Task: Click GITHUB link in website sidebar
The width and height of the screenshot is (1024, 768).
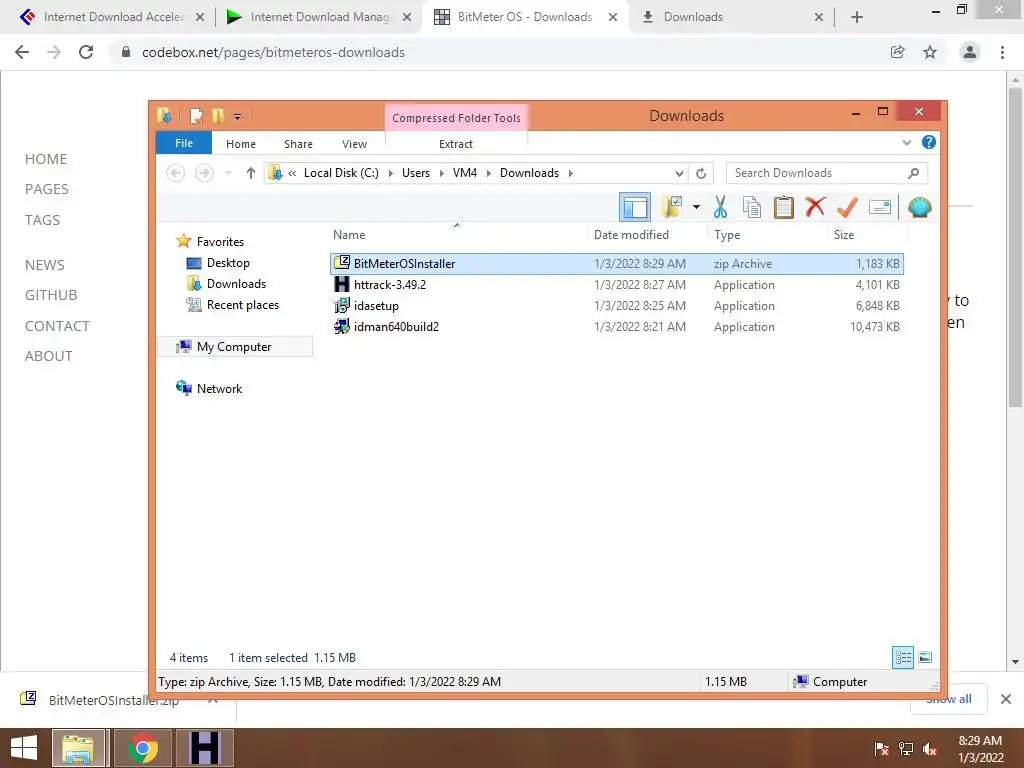Action: [51, 295]
